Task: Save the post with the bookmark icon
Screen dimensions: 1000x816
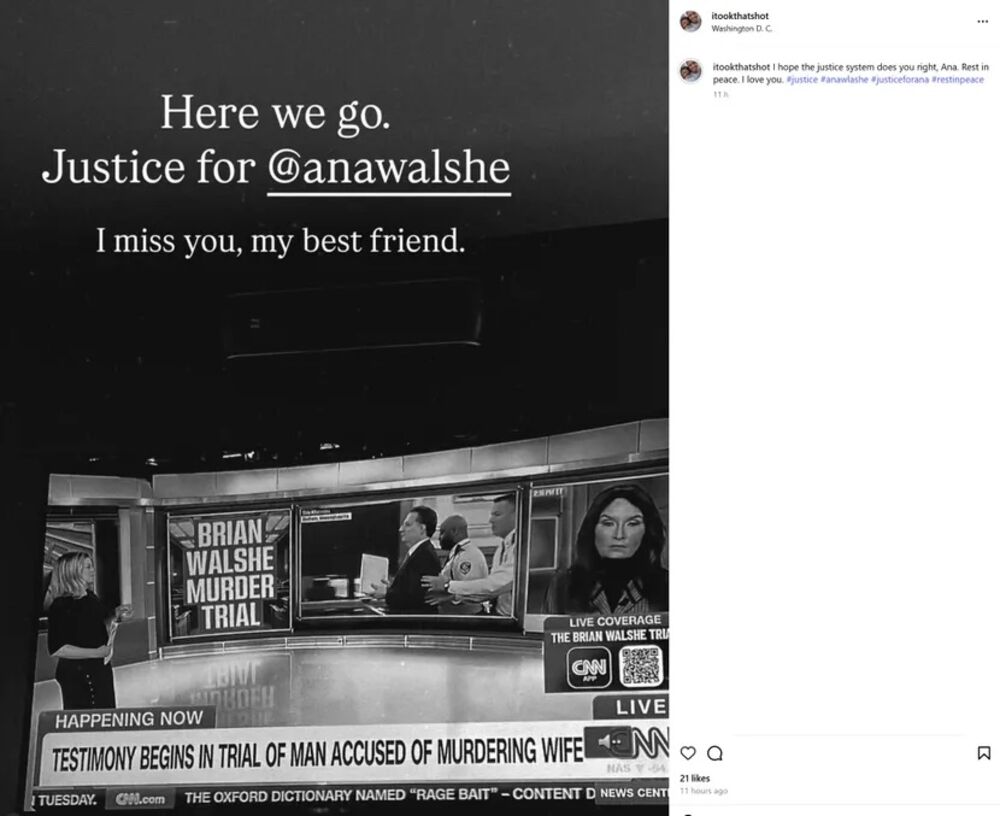Action: pyautogui.click(x=983, y=753)
